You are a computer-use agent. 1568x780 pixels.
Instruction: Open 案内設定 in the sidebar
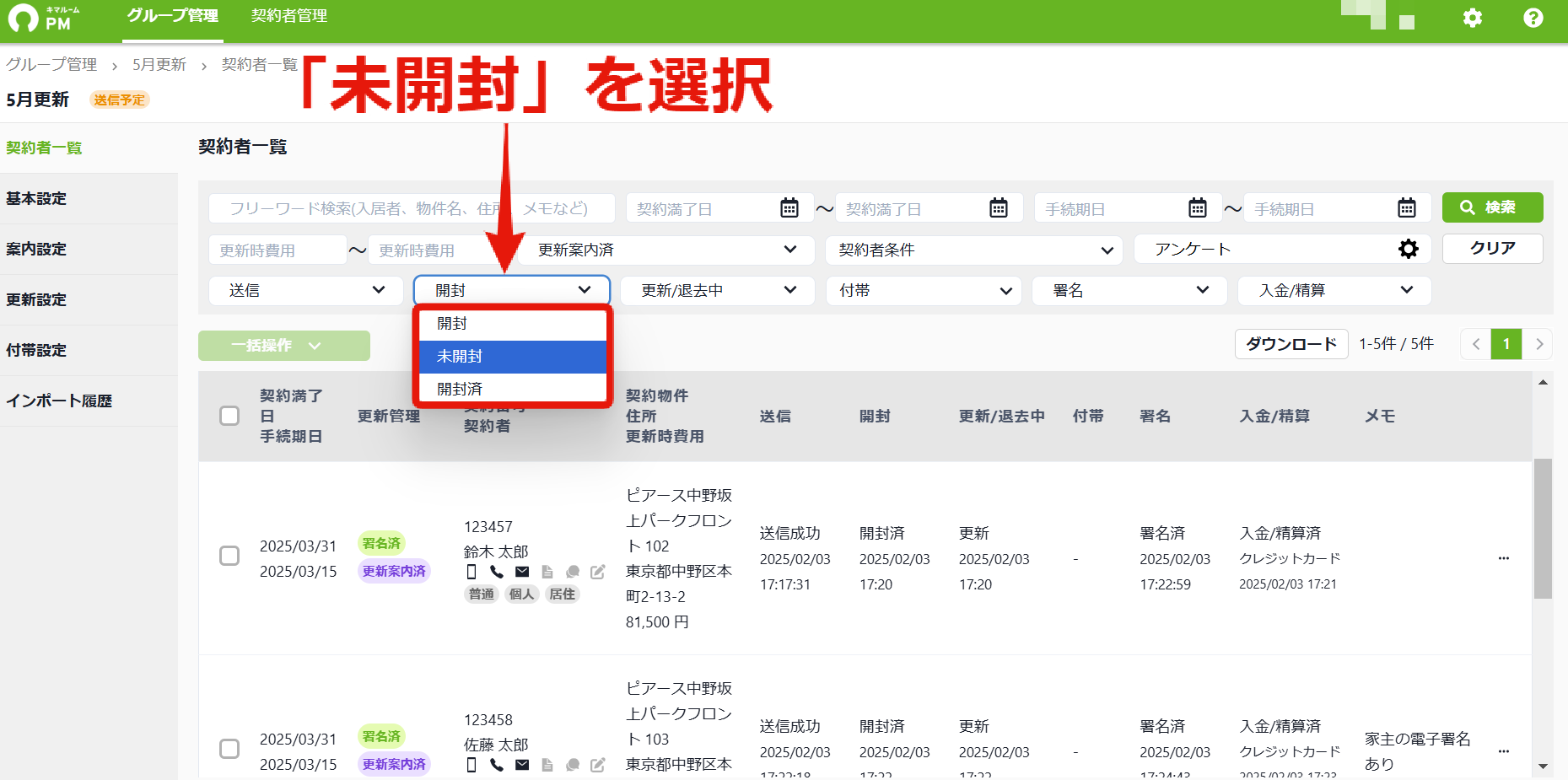tap(89, 250)
